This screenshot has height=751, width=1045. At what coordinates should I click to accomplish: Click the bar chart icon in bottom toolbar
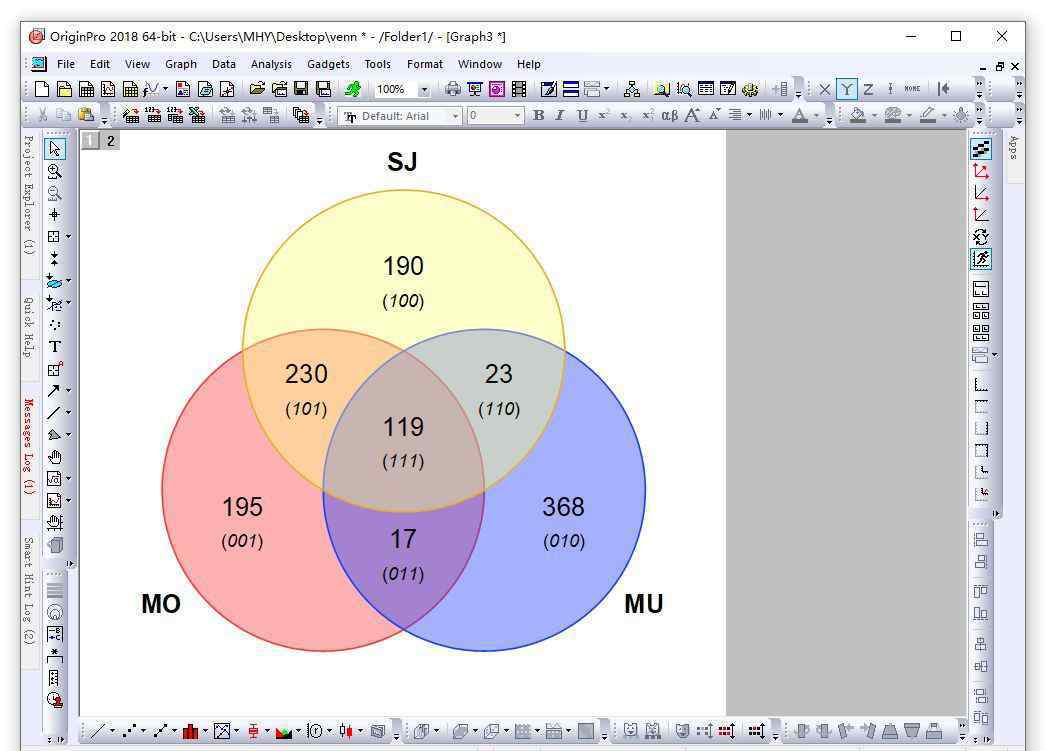click(x=191, y=731)
